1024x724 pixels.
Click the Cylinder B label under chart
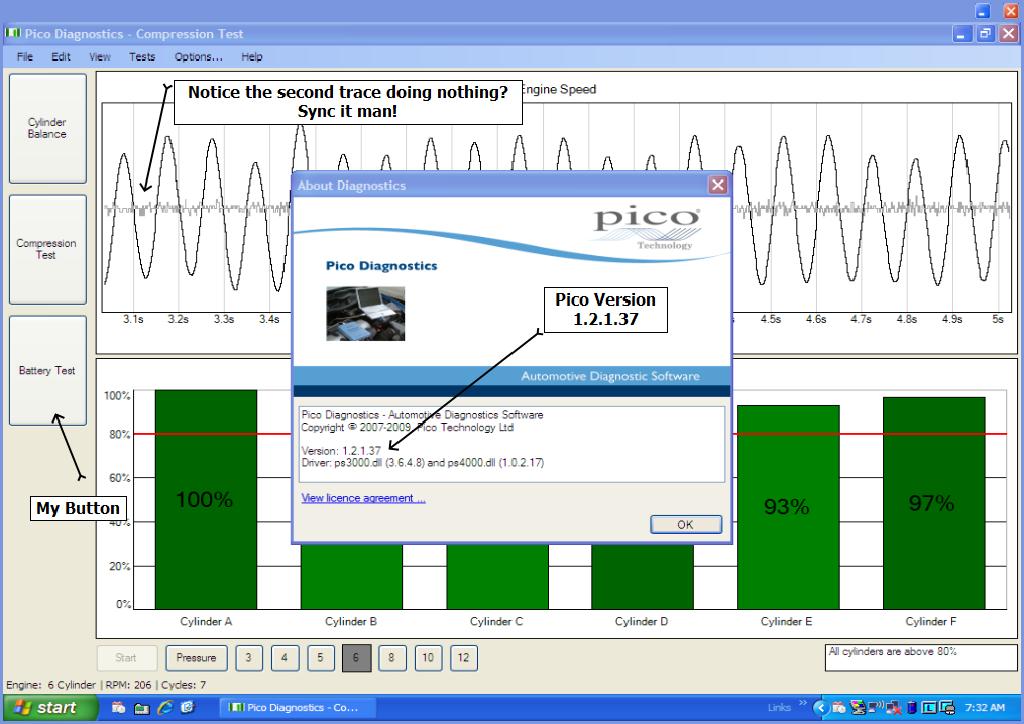point(351,622)
